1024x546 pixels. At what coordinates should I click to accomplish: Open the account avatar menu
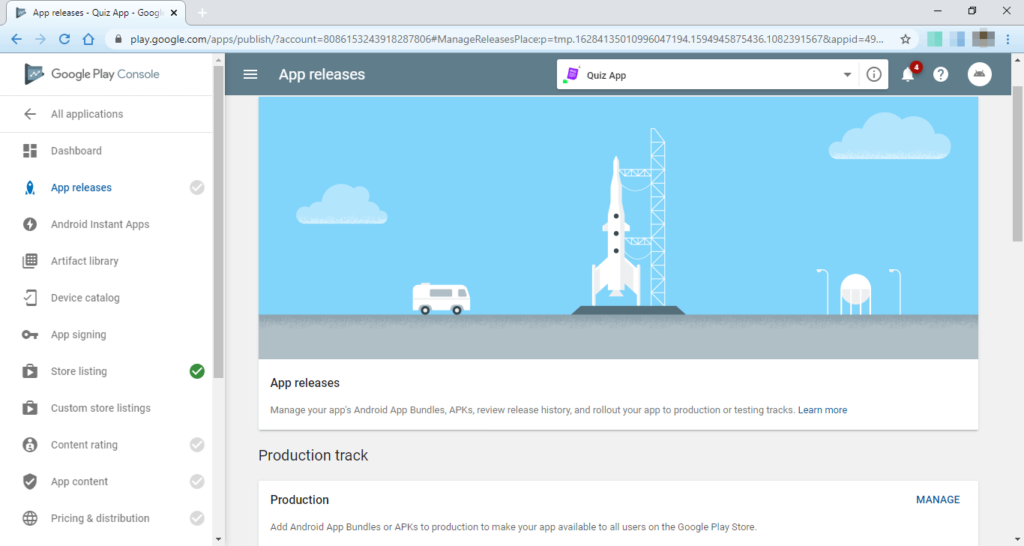coord(979,74)
